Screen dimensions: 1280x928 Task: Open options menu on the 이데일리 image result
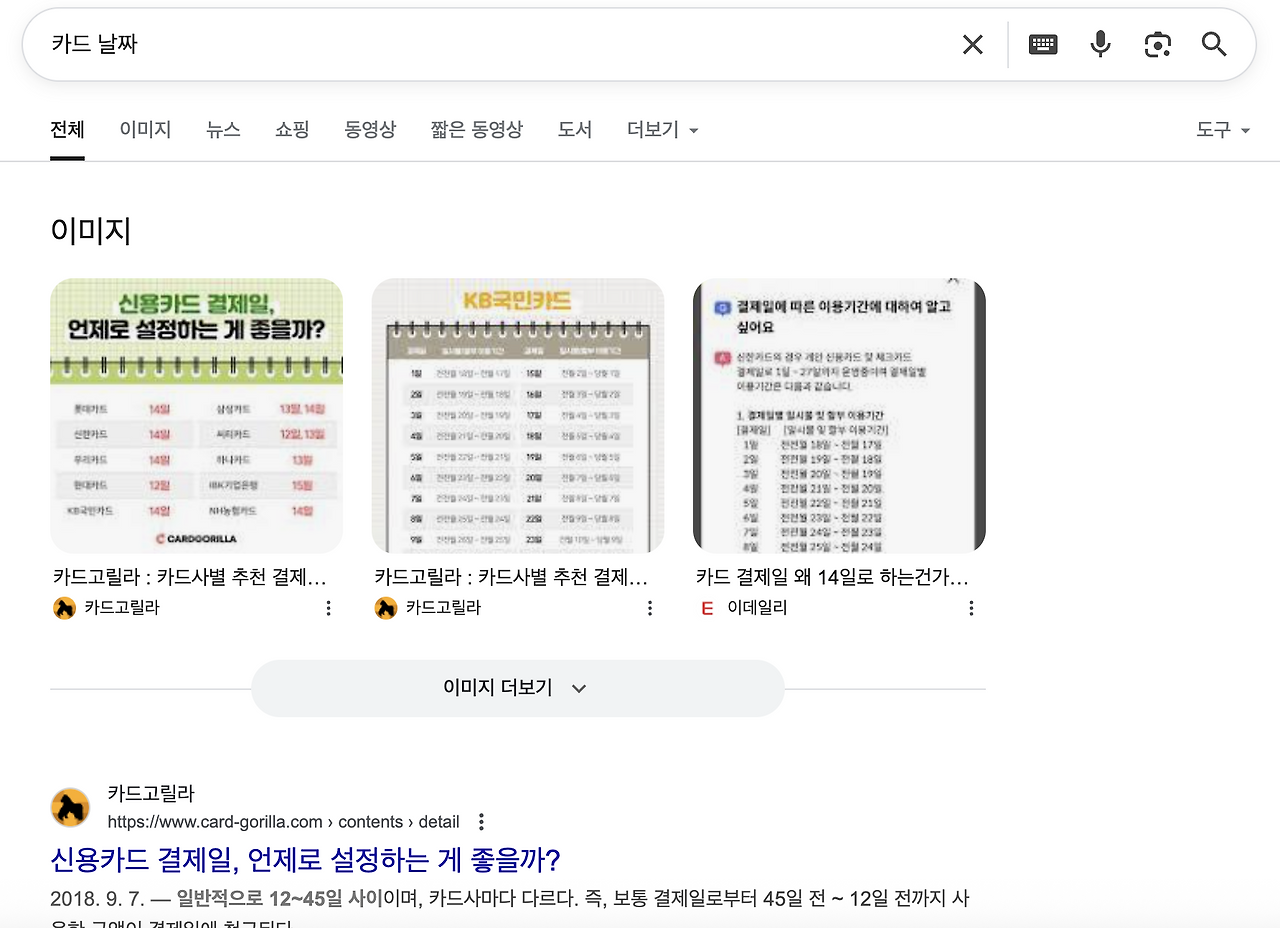[x=971, y=607]
